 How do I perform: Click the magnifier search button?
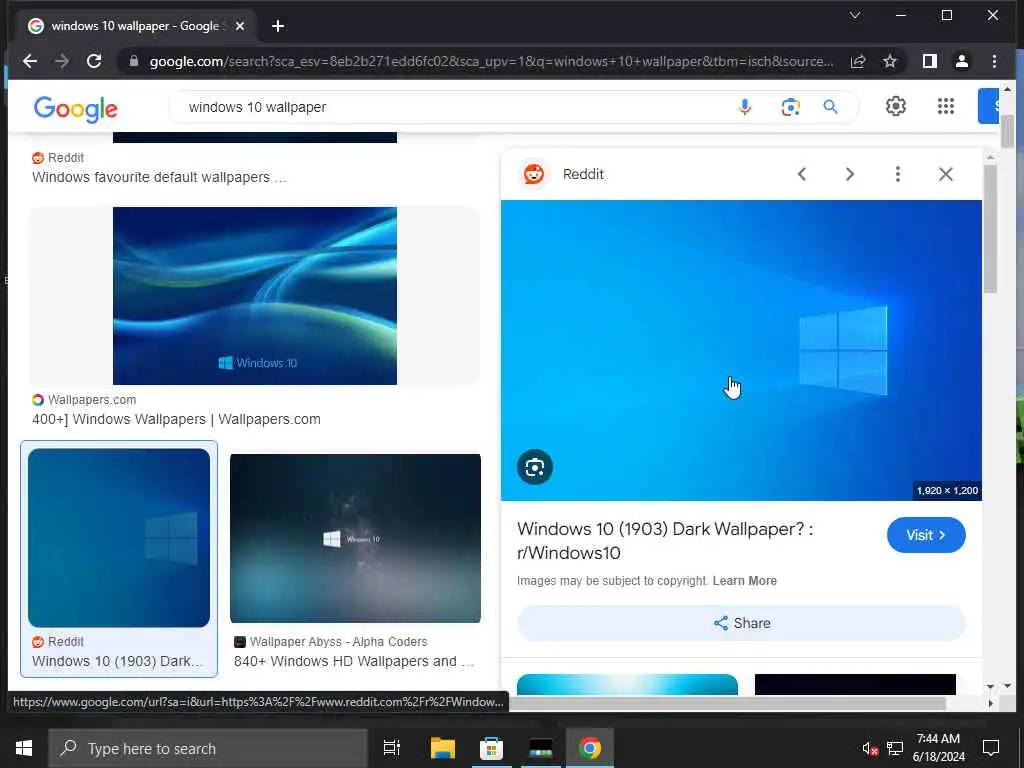pos(830,106)
